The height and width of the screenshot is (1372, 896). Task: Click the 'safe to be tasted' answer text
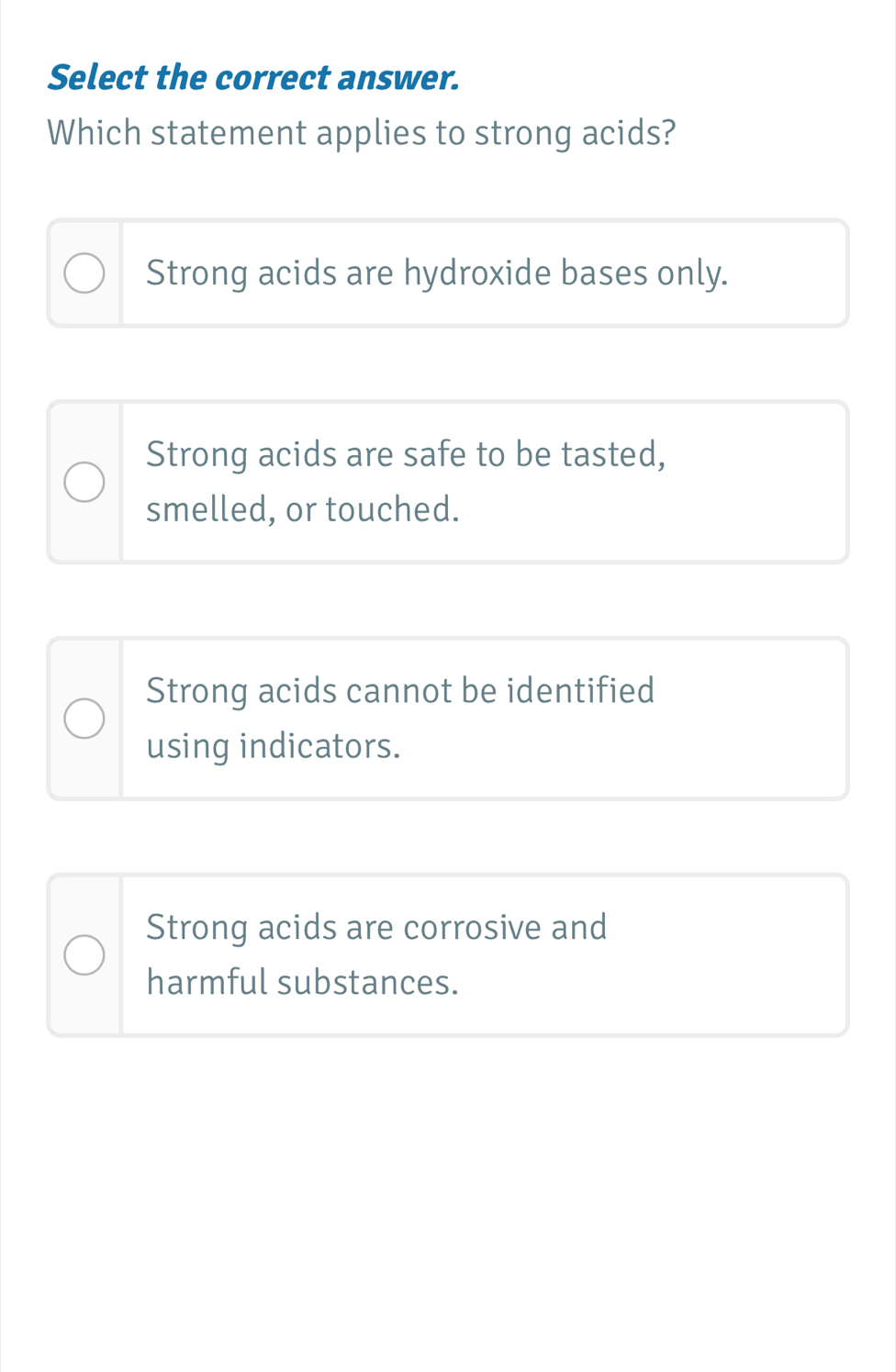click(405, 481)
